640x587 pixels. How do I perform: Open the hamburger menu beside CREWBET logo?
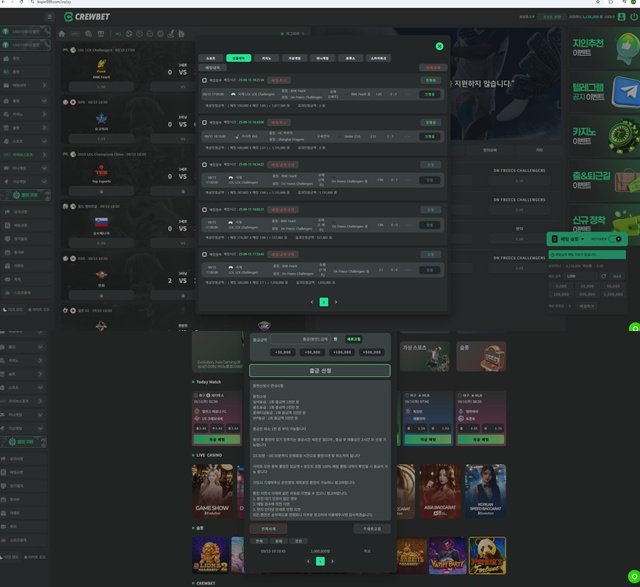point(50,17)
